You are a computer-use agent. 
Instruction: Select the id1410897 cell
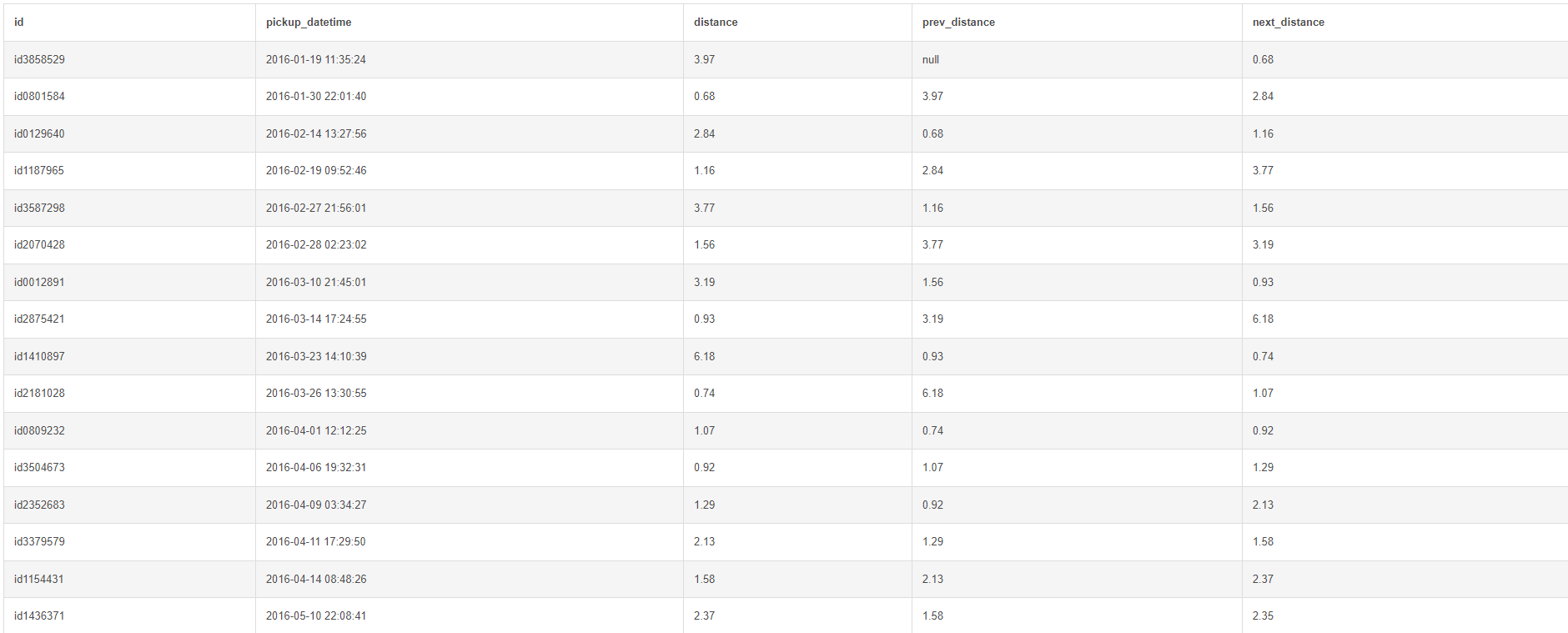pos(39,357)
